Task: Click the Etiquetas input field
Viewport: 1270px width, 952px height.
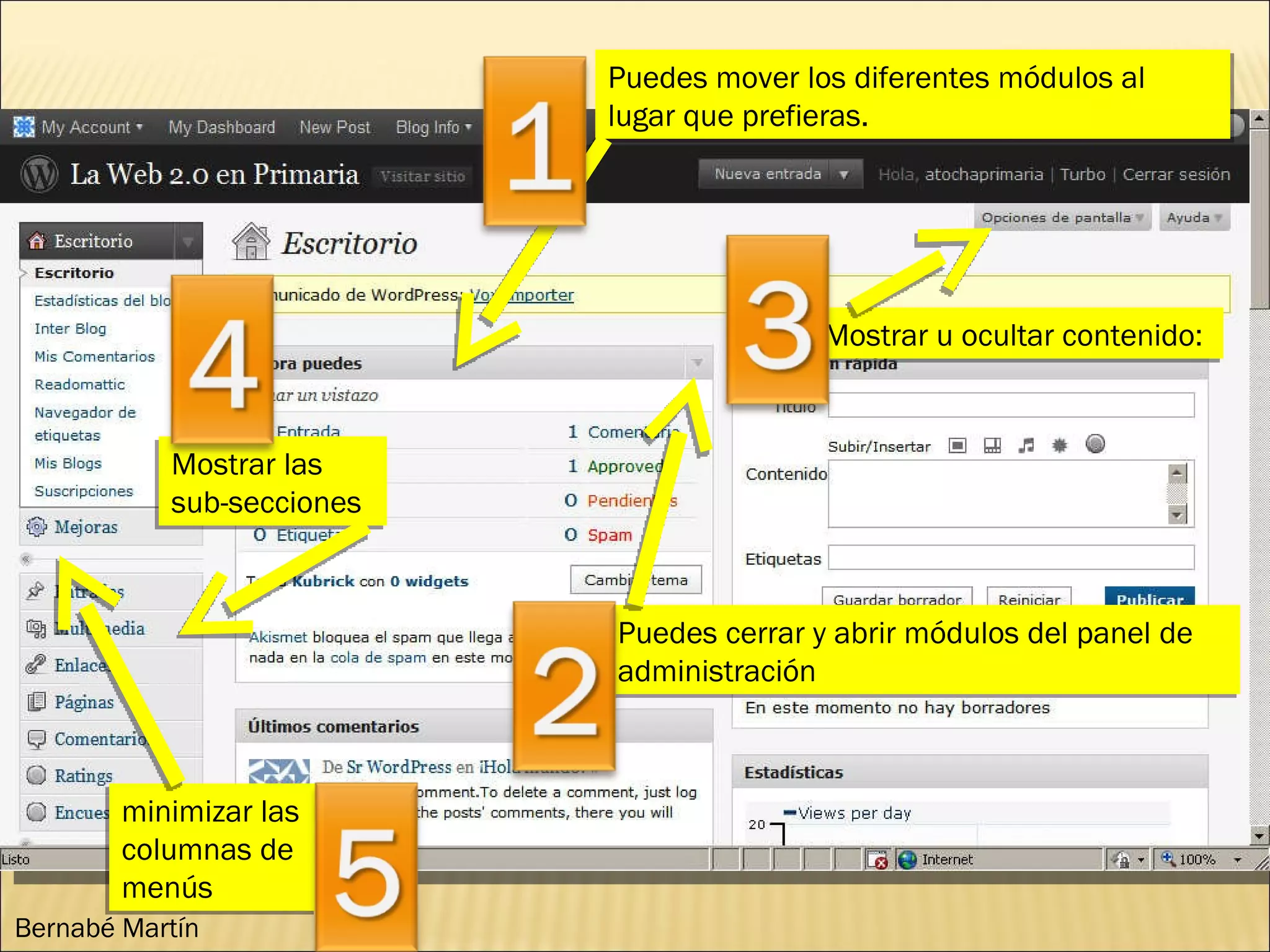Action: click(x=1011, y=557)
